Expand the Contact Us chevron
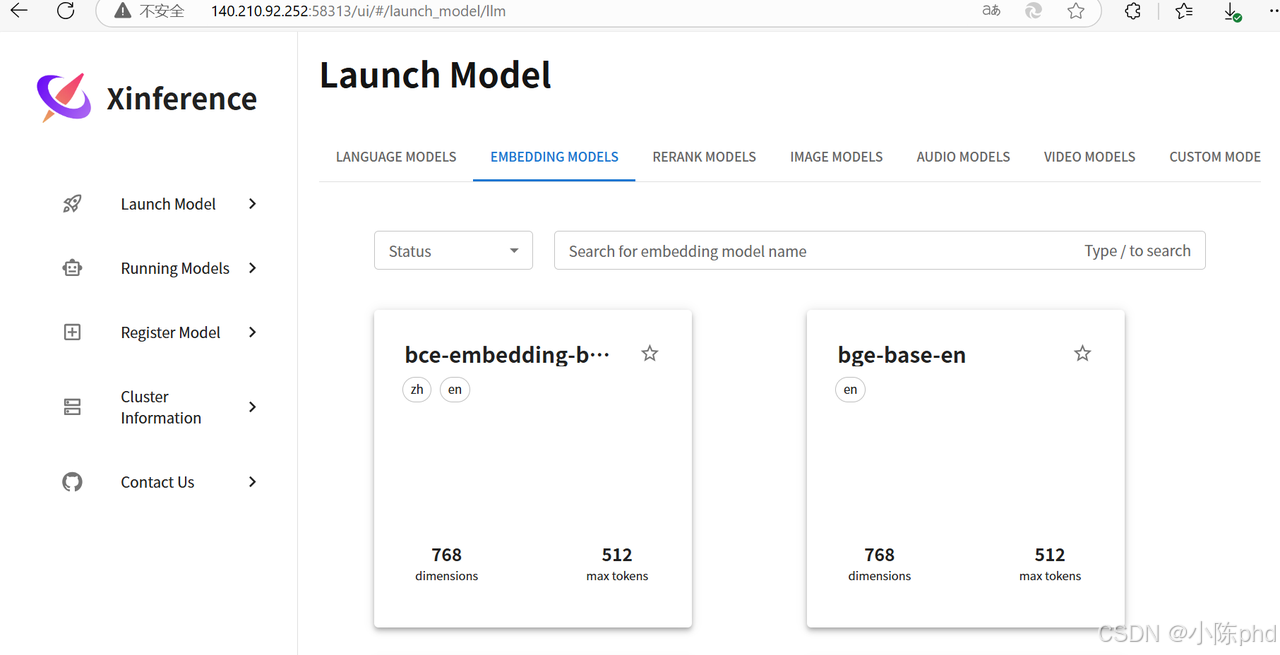 252,482
